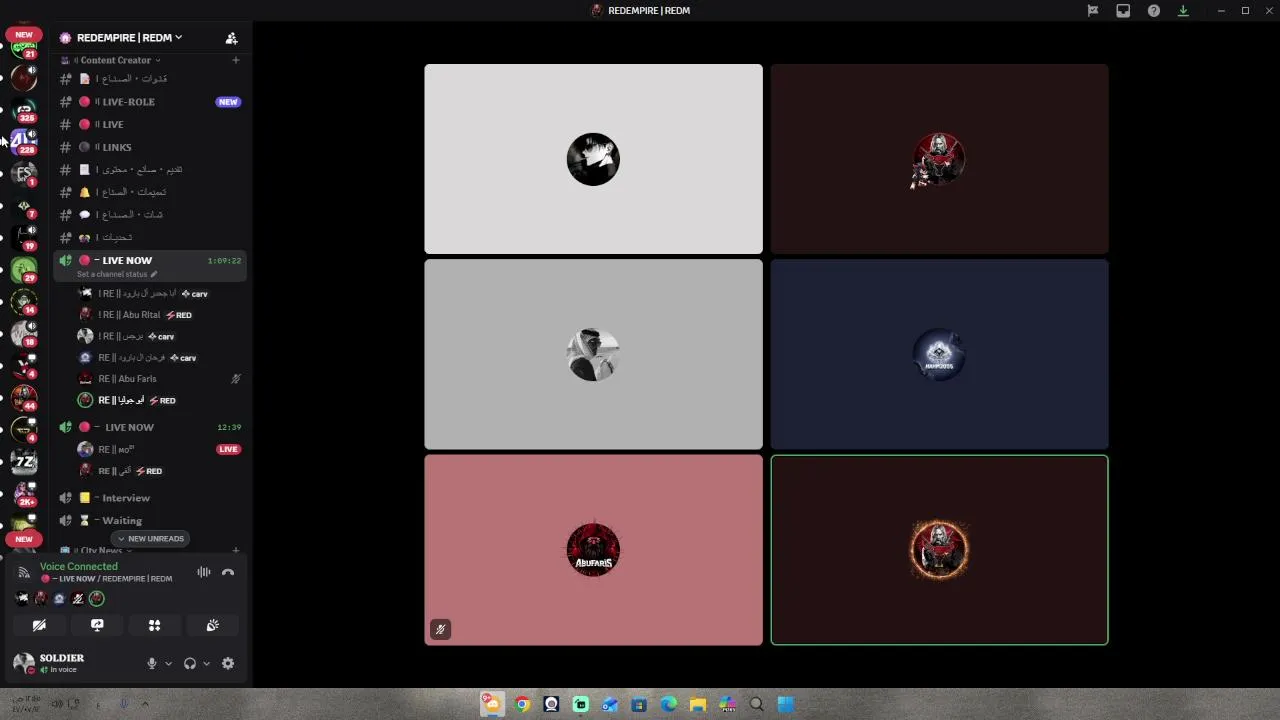1280x720 pixels.
Task: Collapse the Content Creator category
Action: [115, 60]
